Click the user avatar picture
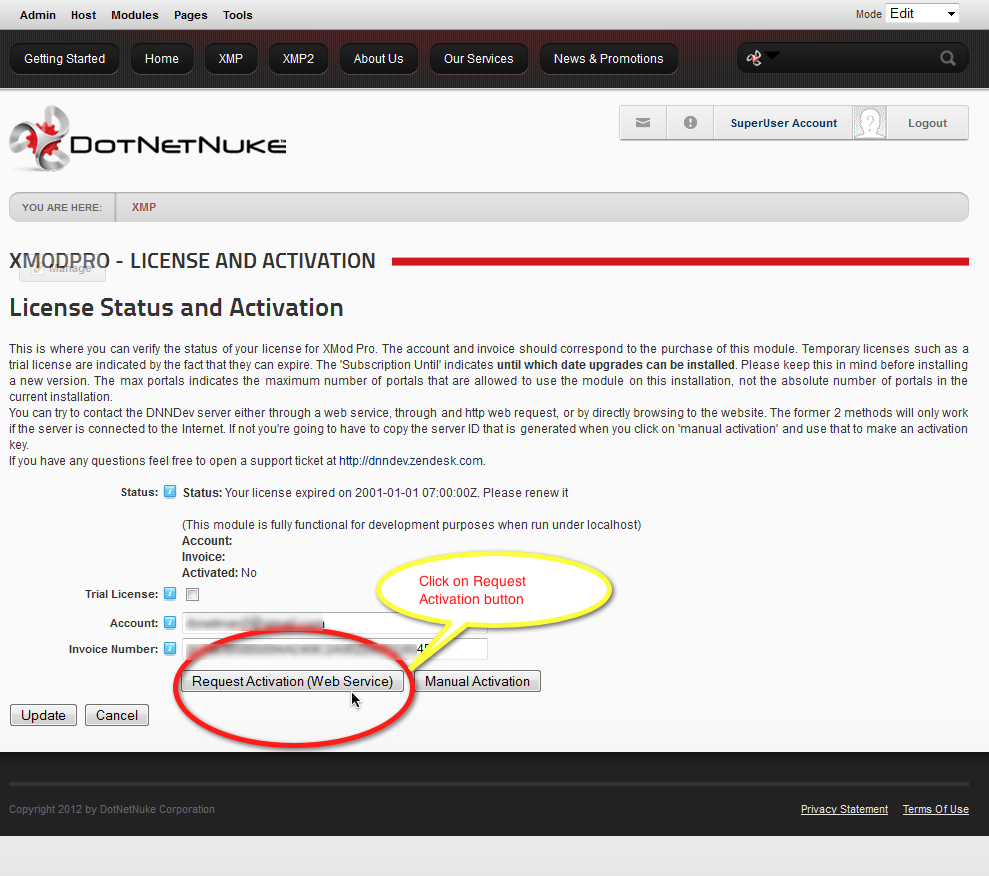Viewport: 989px width, 876px height. (x=870, y=122)
